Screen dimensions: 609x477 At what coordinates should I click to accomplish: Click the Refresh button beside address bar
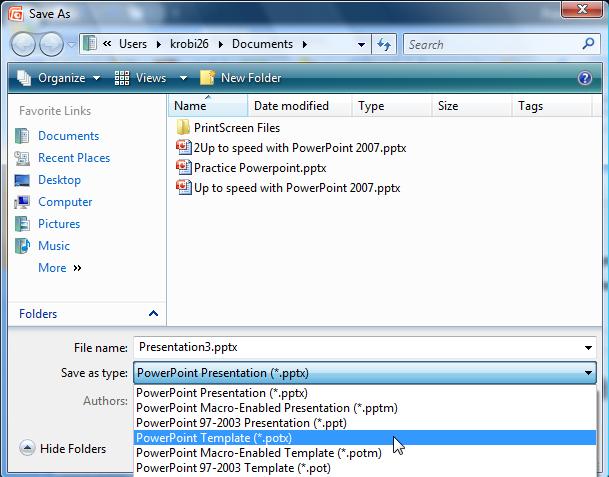point(384,44)
